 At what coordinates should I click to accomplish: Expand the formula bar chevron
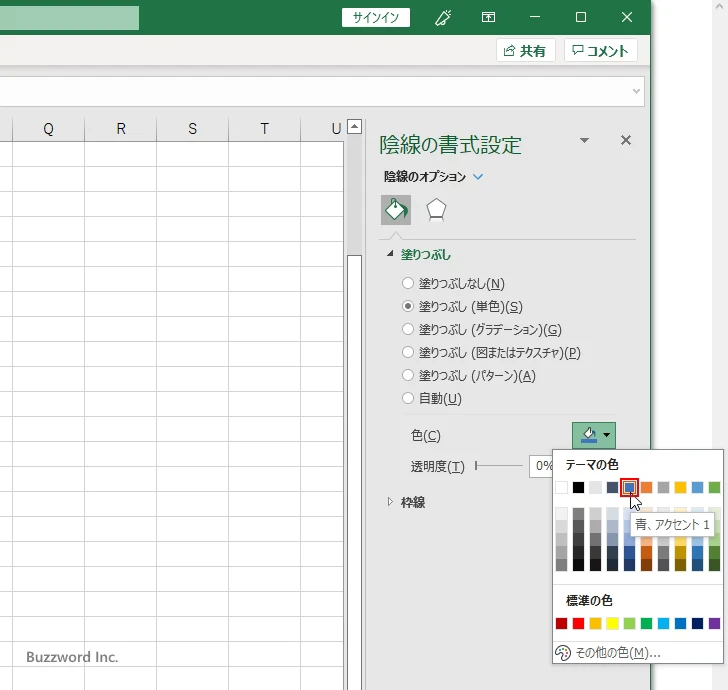tap(636, 91)
